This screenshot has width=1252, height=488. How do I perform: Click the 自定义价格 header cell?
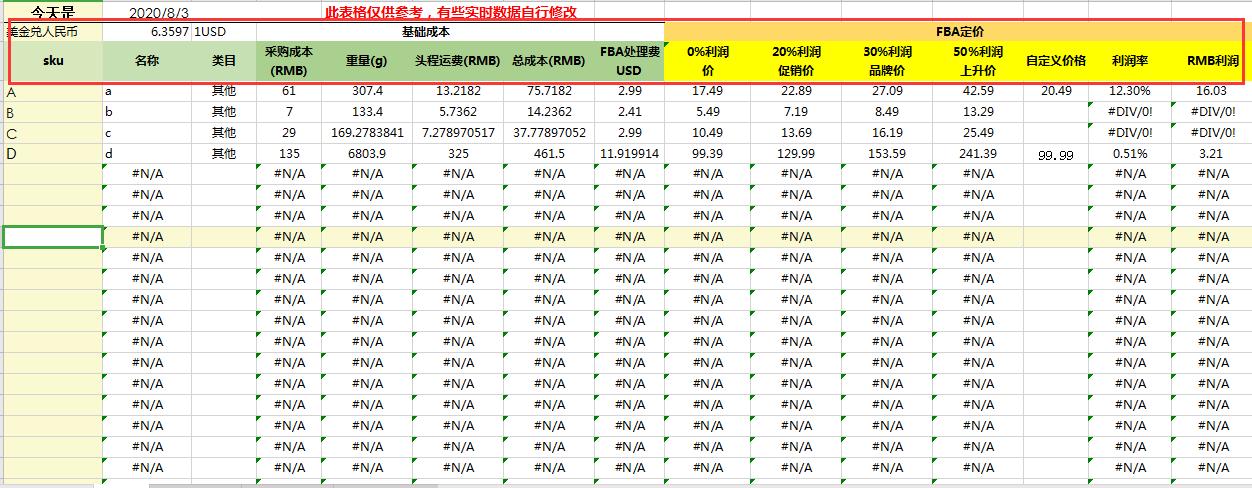1055,61
